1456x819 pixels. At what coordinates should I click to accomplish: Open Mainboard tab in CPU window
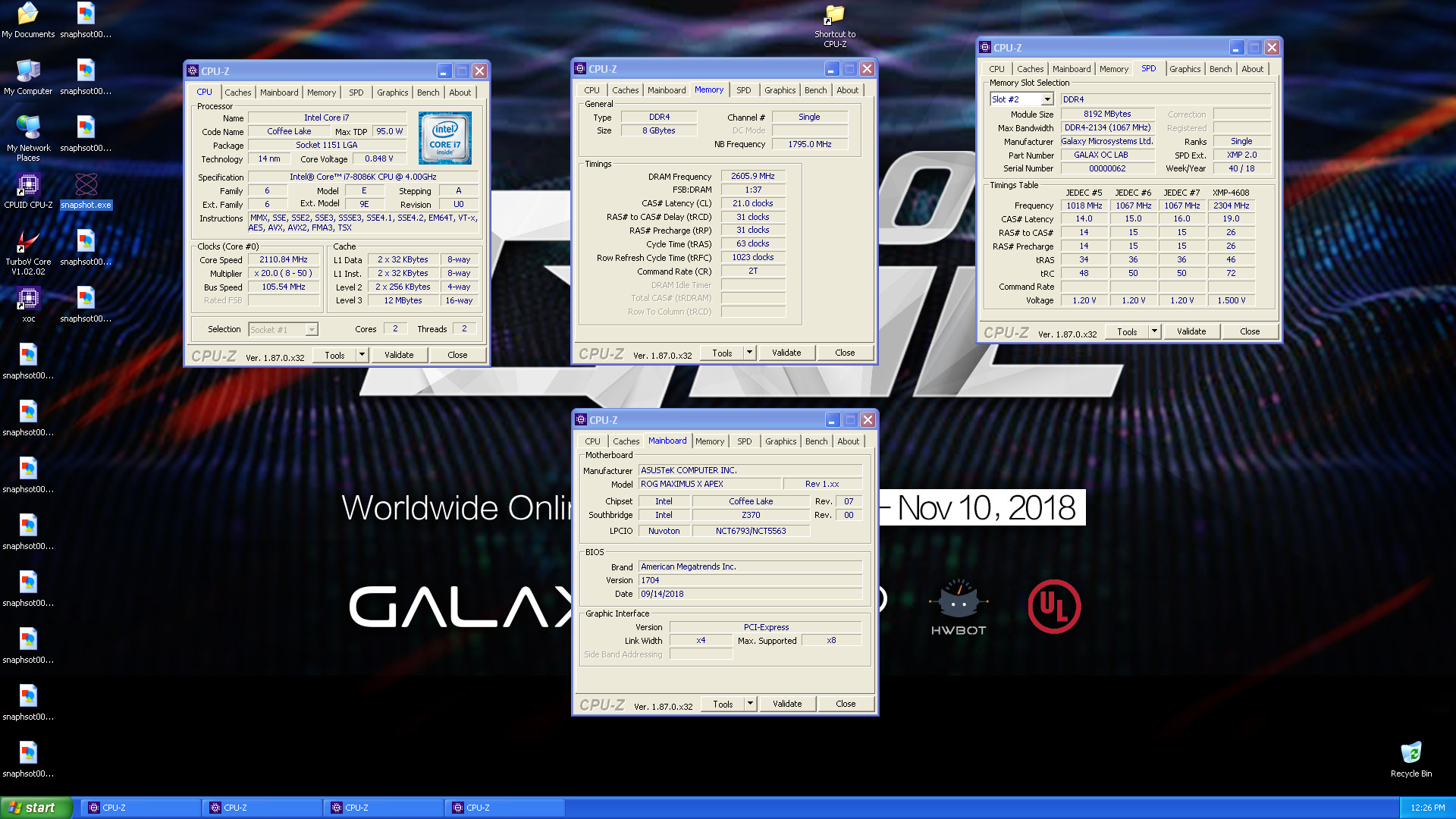click(x=279, y=93)
